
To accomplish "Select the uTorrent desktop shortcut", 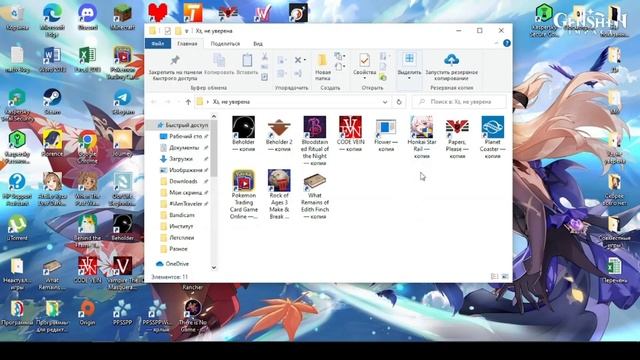I will pyautogui.click(x=17, y=227).
